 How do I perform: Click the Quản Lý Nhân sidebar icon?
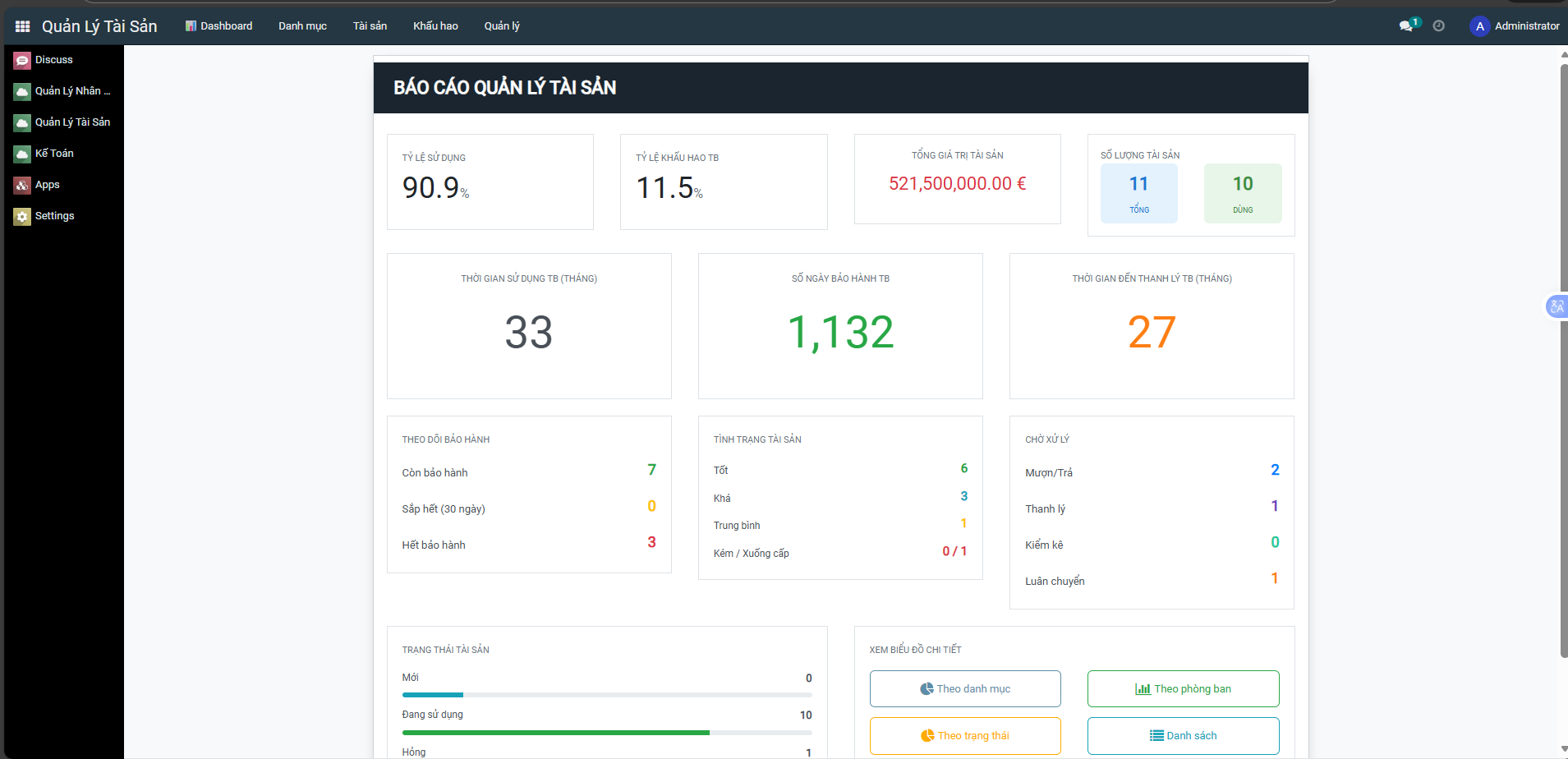[22, 91]
